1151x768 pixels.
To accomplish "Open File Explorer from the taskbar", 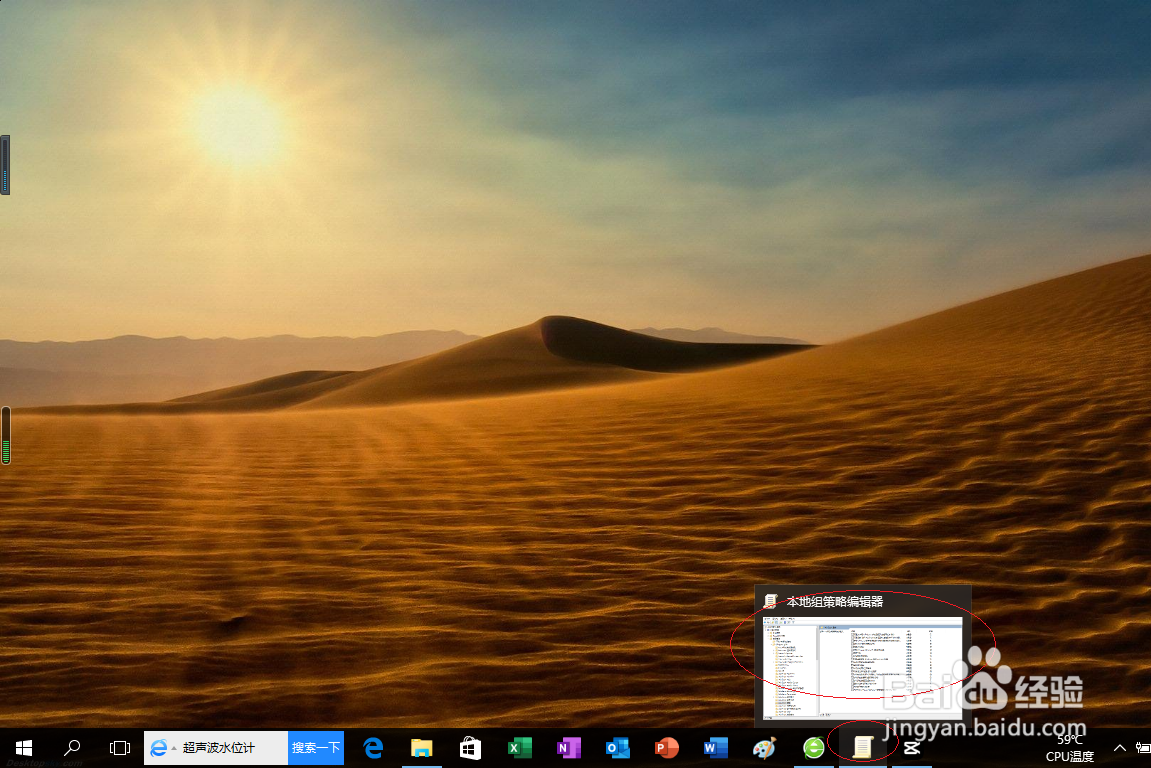I will point(421,747).
